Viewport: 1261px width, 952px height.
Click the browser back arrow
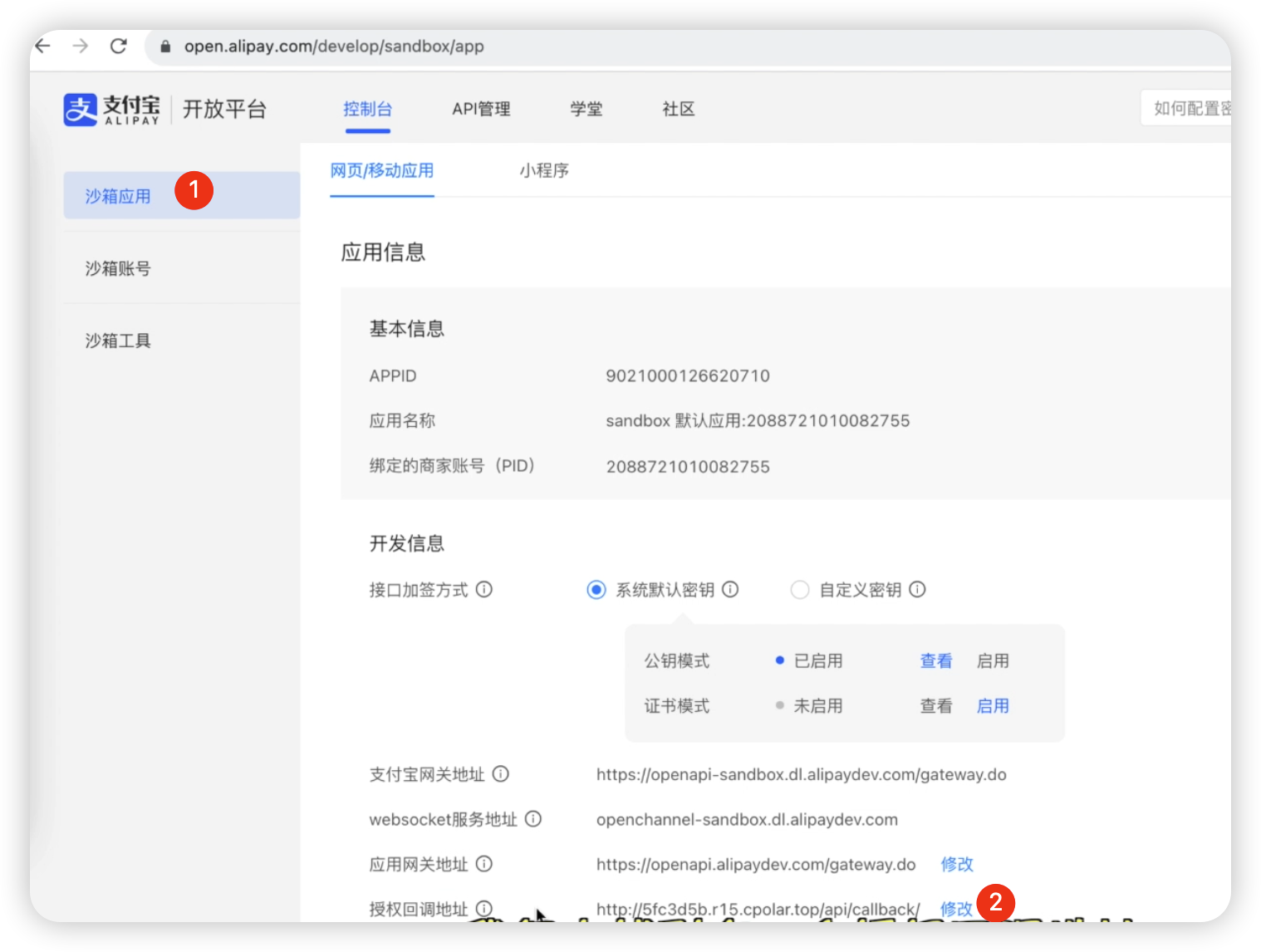pyautogui.click(x=43, y=46)
